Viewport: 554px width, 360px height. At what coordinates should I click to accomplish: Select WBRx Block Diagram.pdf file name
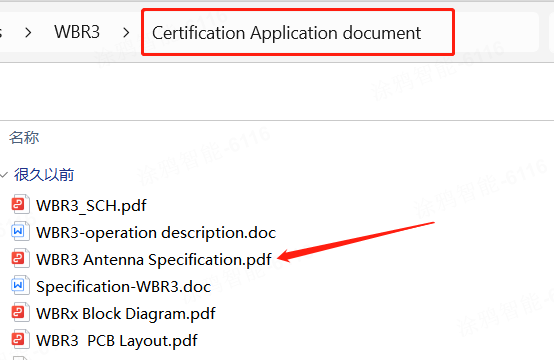[126, 314]
